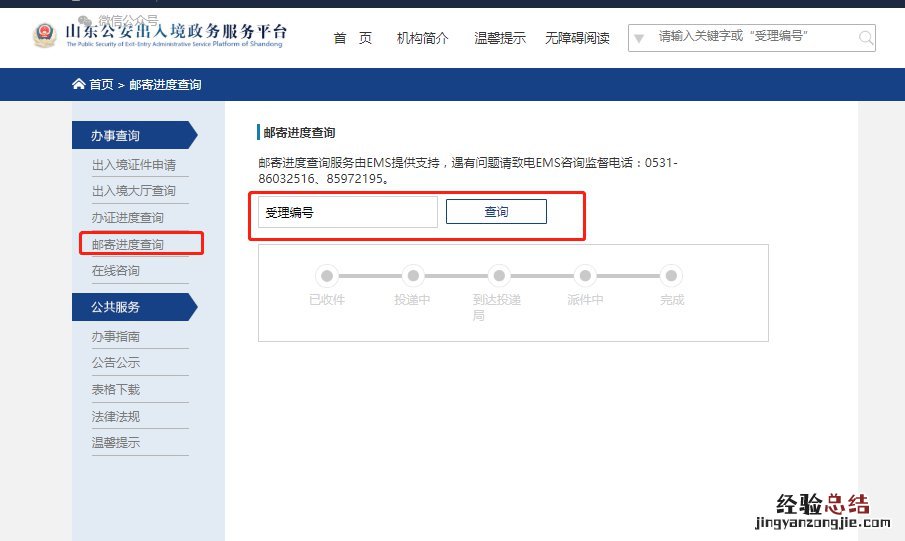Open 机构简介 menu item
This screenshot has height=541, width=905.
click(x=422, y=38)
